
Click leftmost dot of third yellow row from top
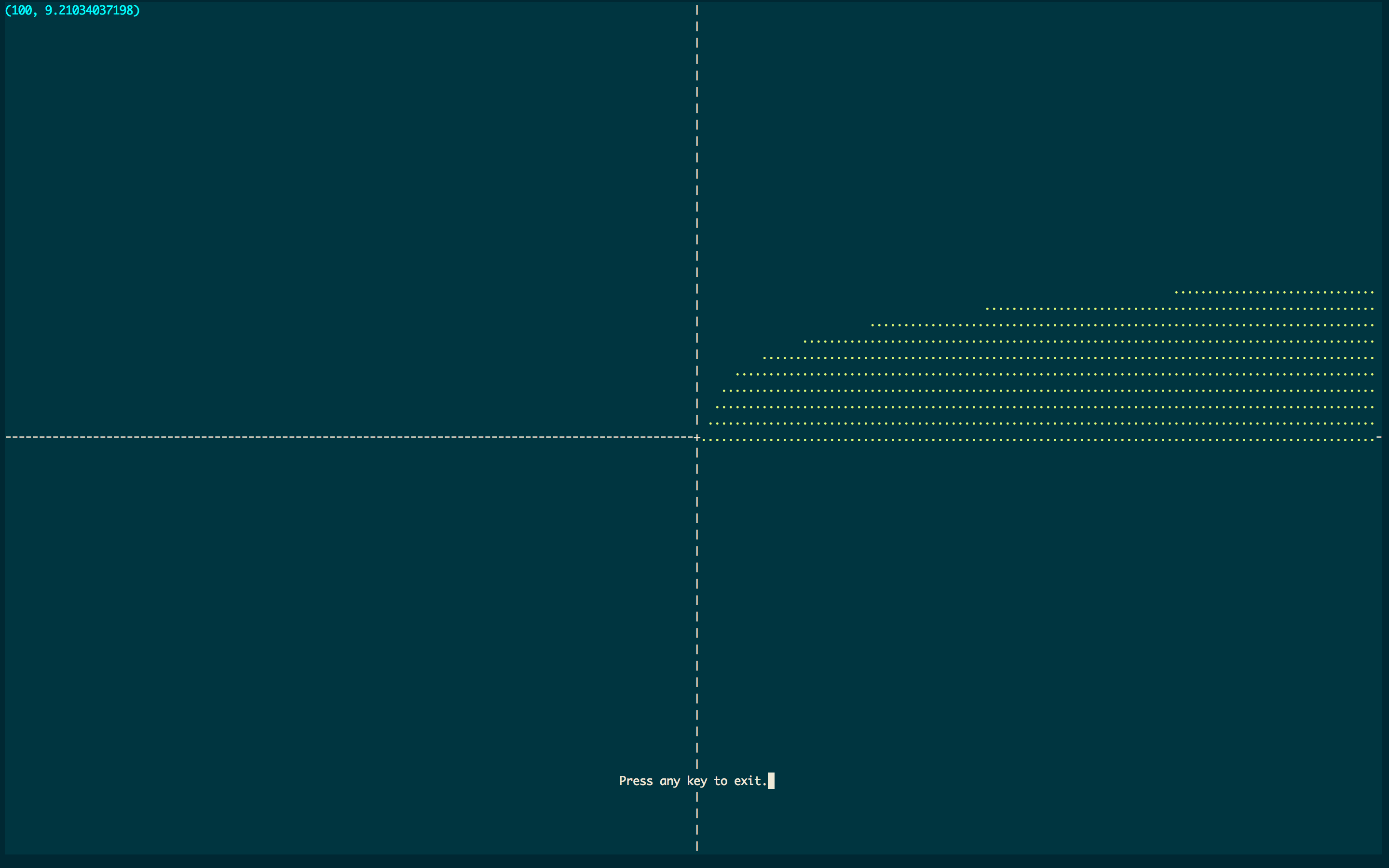point(872,325)
